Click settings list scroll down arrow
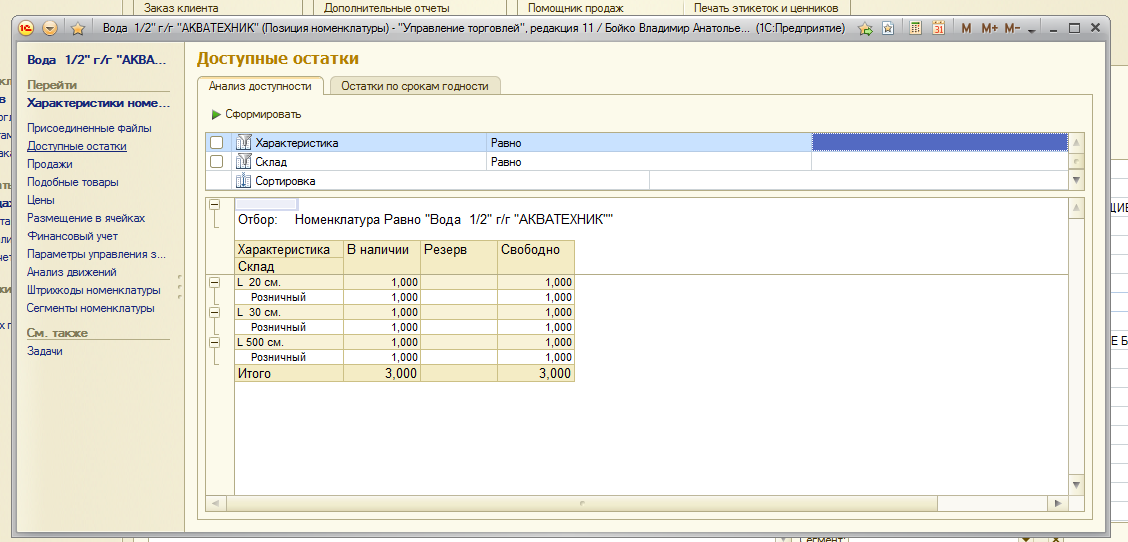1128x542 pixels. tap(1076, 180)
